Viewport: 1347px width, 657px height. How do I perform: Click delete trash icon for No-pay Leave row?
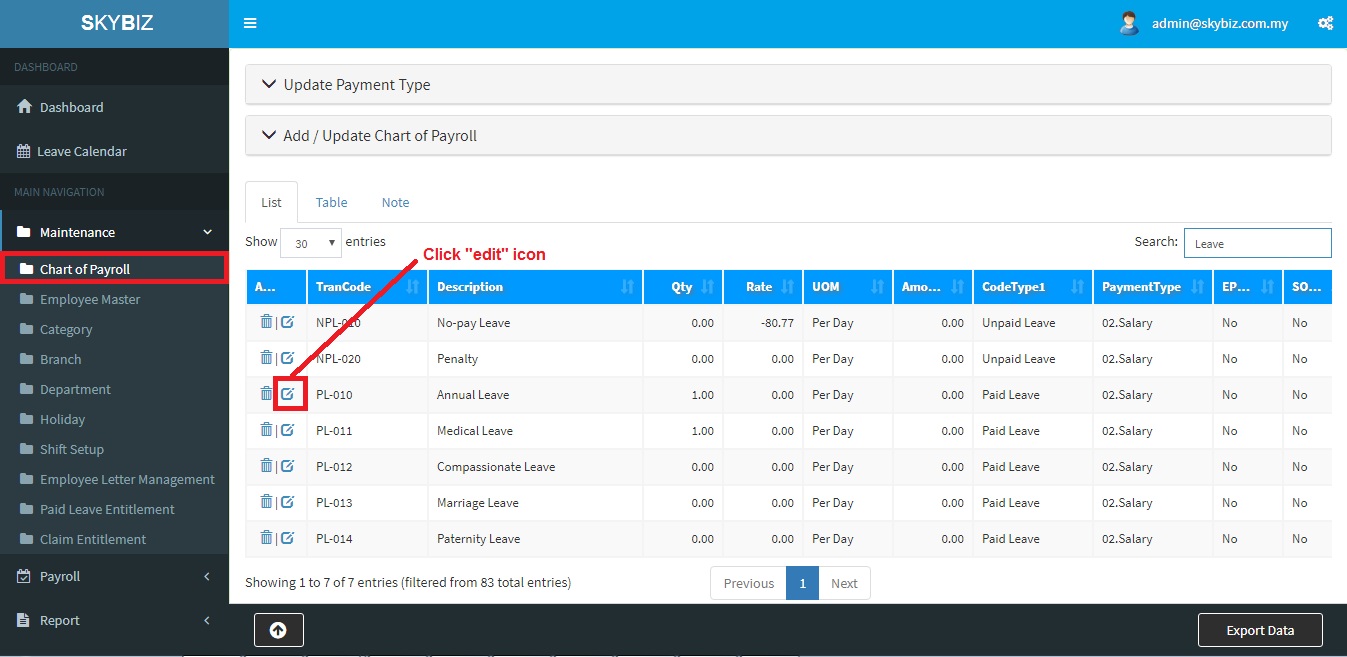[x=266, y=322]
